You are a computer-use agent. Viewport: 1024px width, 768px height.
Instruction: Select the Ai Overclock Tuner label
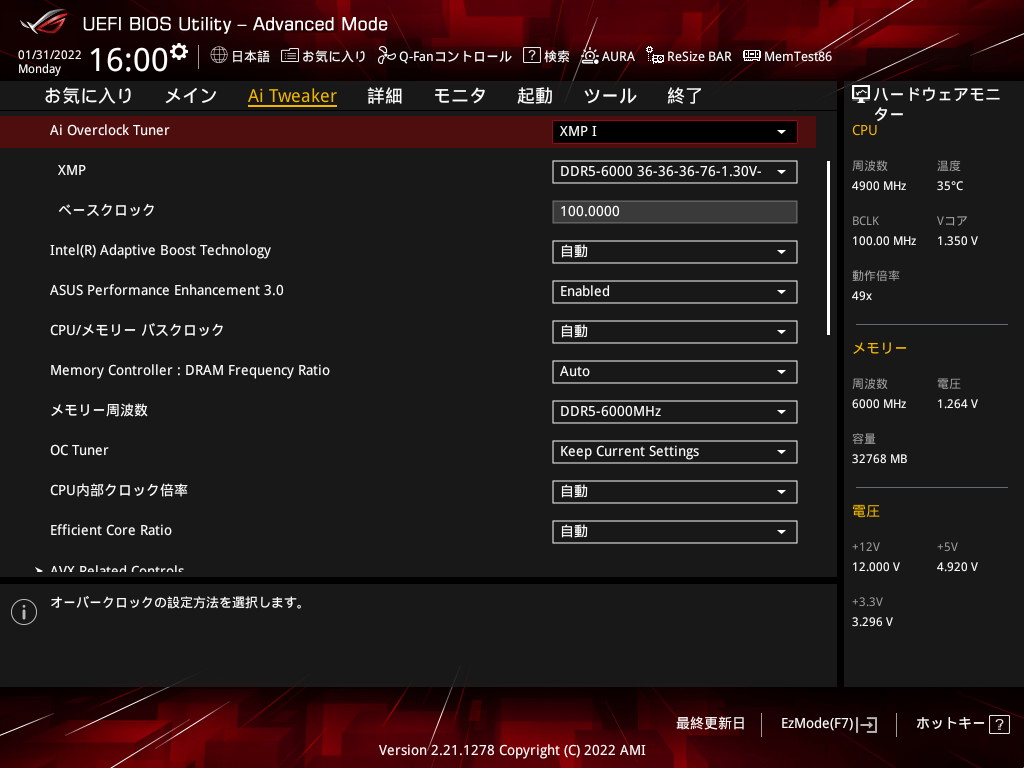pos(110,130)
